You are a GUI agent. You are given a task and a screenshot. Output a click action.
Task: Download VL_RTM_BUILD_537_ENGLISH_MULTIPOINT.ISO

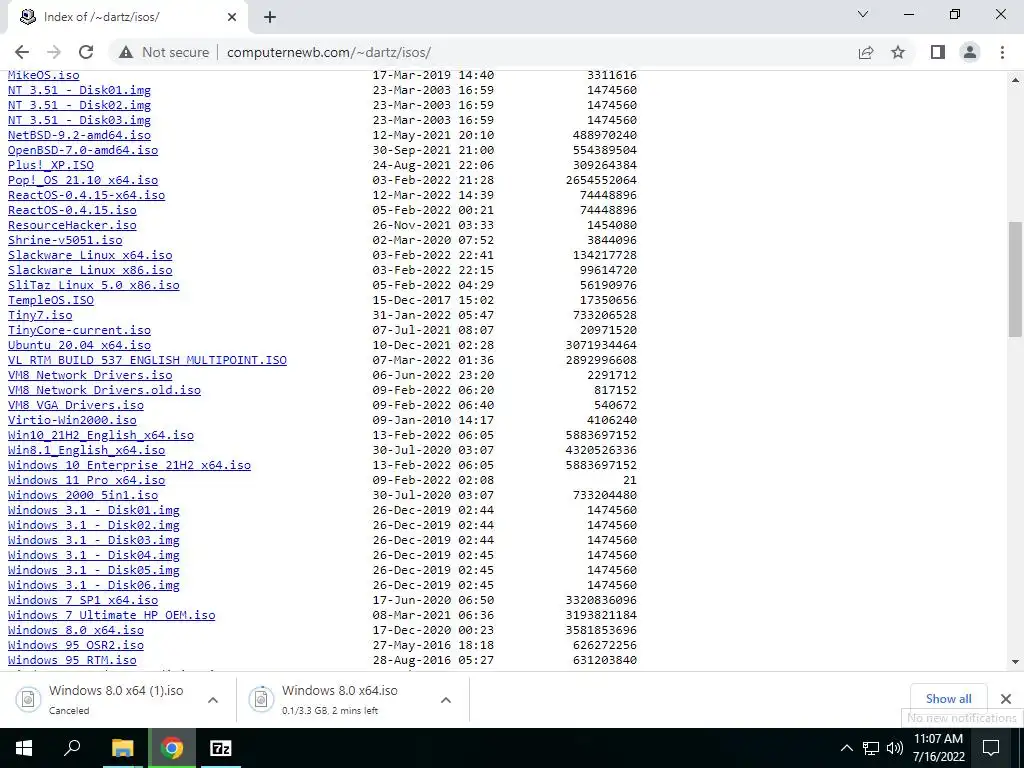[148, 360]
